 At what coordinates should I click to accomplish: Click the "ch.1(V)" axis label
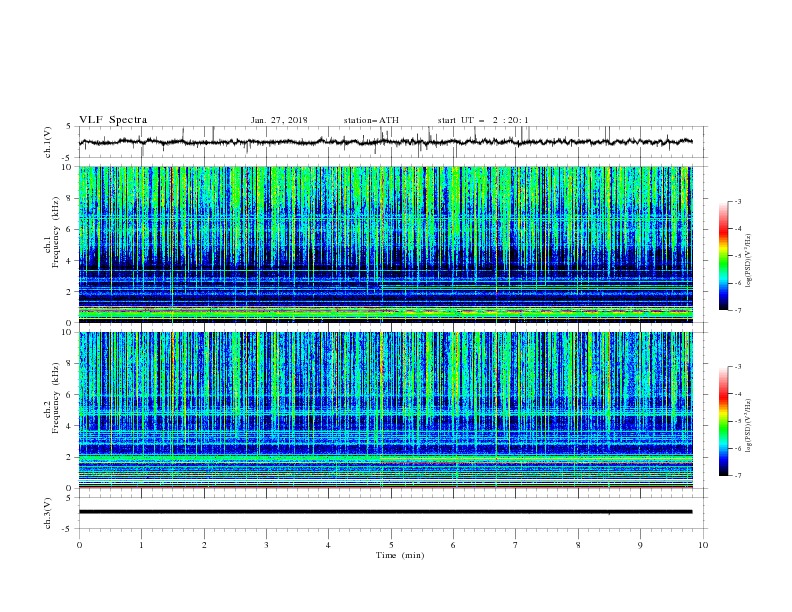[48, 142]
